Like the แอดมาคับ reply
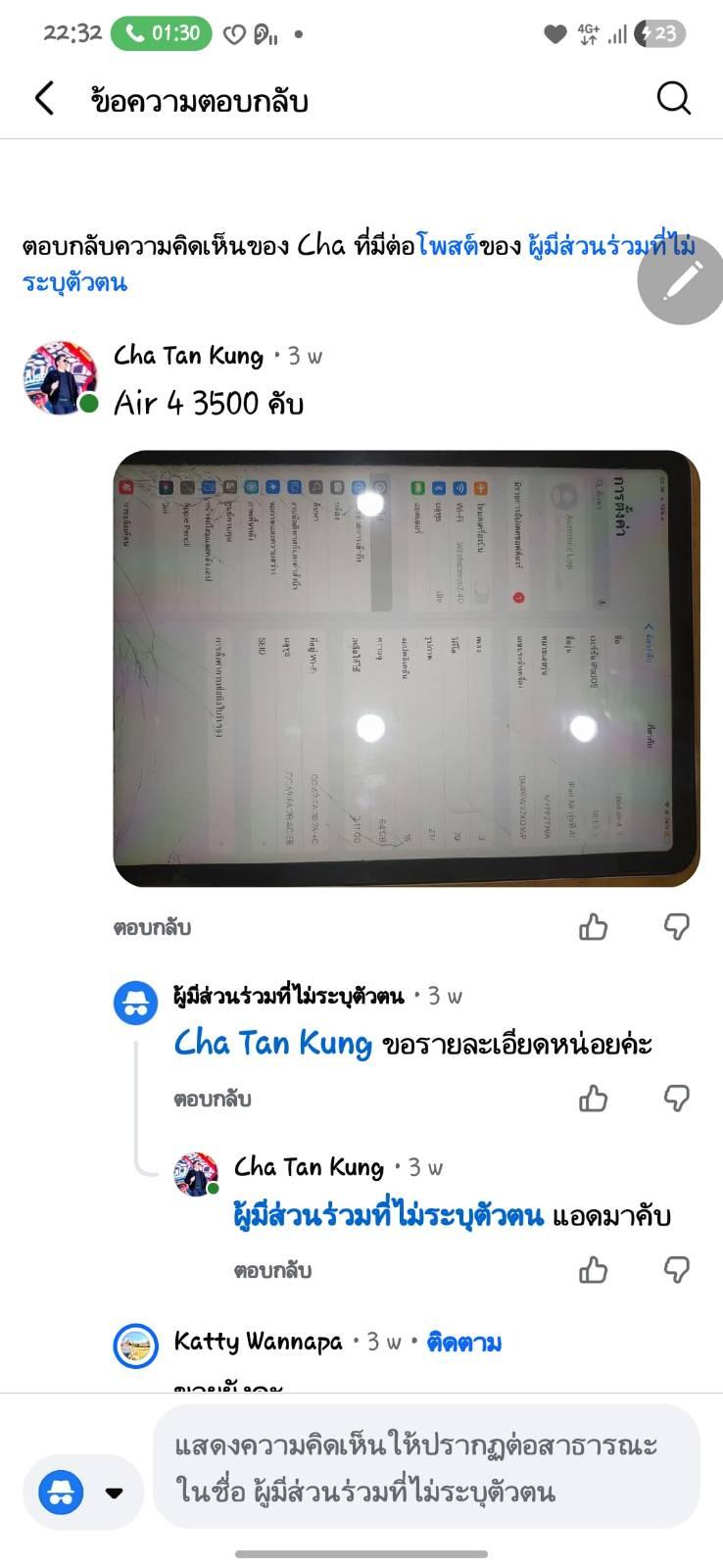Screen dimensions: 723x1568 tap(593, 1269)
